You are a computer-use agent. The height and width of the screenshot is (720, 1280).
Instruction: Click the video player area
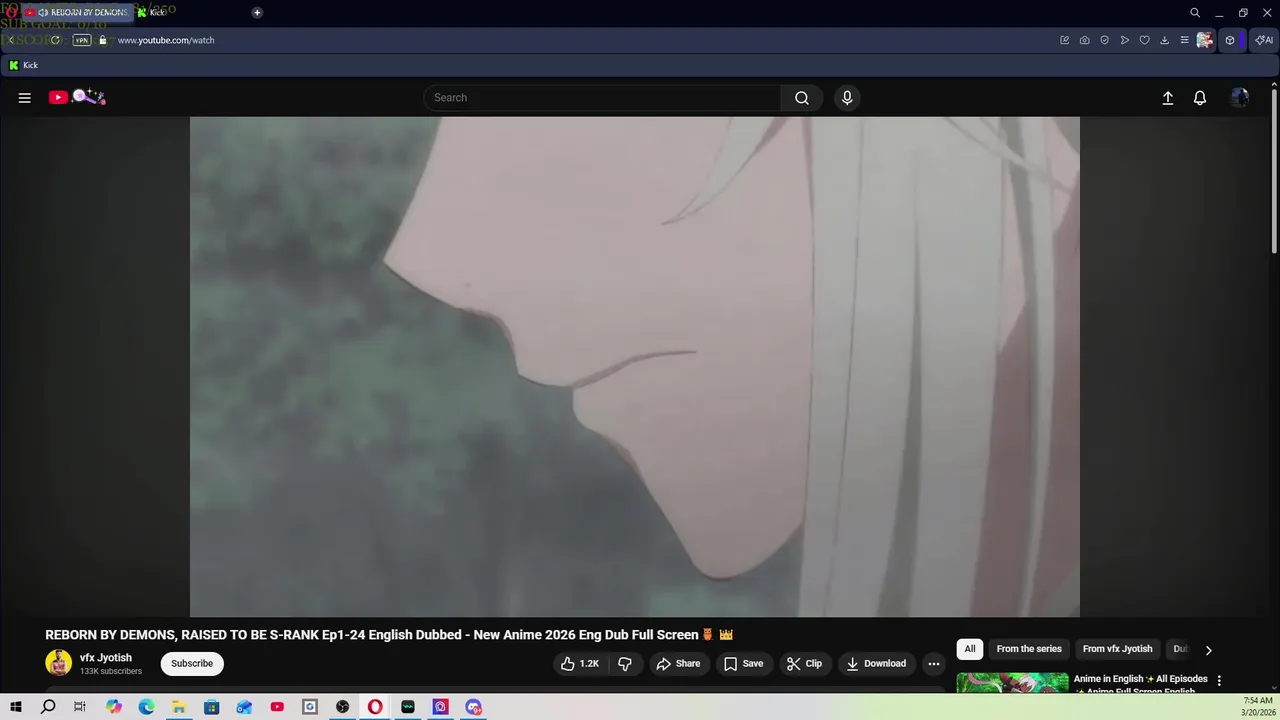[x=635, y=367]
